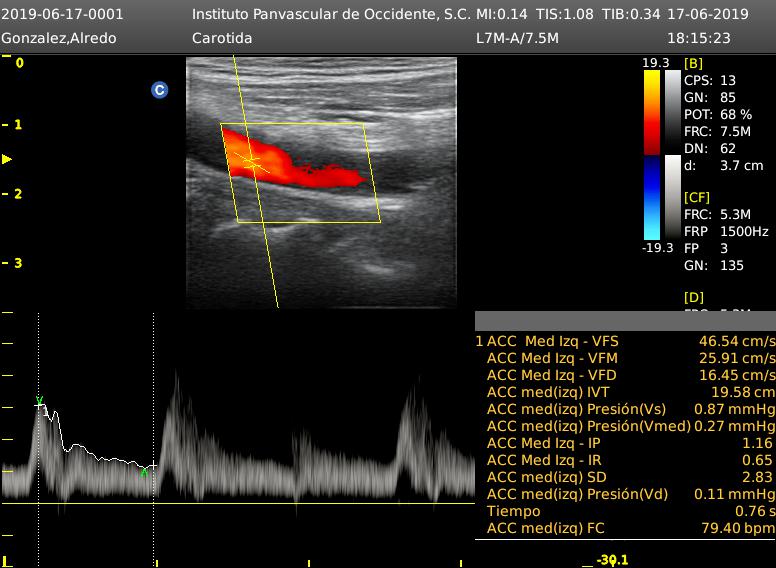Click the -30.1 velocity scale value
This screenshot has width=776, height=568.
(613, 560)
